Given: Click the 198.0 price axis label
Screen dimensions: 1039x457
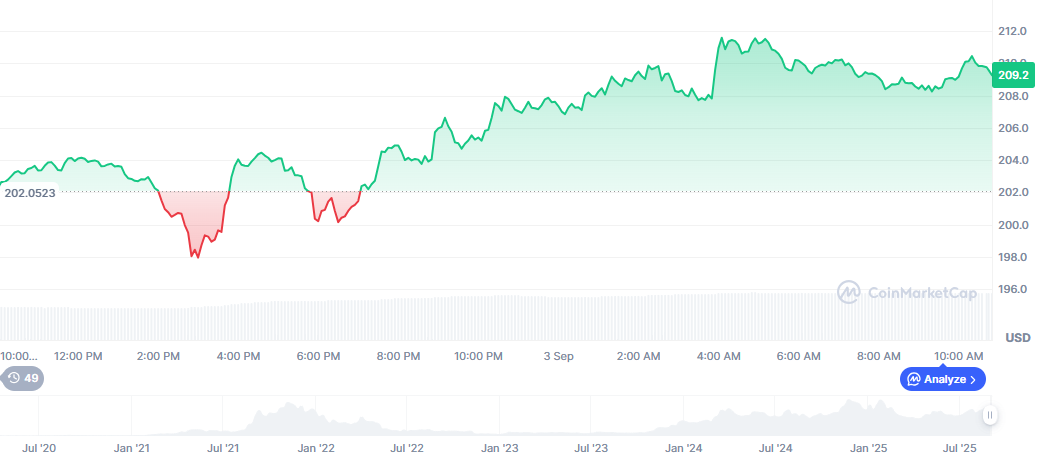Looking at the screenshot, I should [x=1013, y=257].
